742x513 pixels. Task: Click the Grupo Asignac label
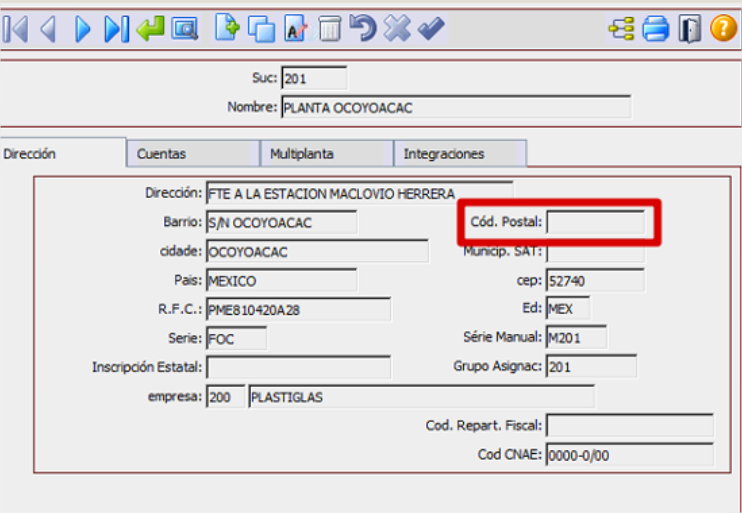497,366
